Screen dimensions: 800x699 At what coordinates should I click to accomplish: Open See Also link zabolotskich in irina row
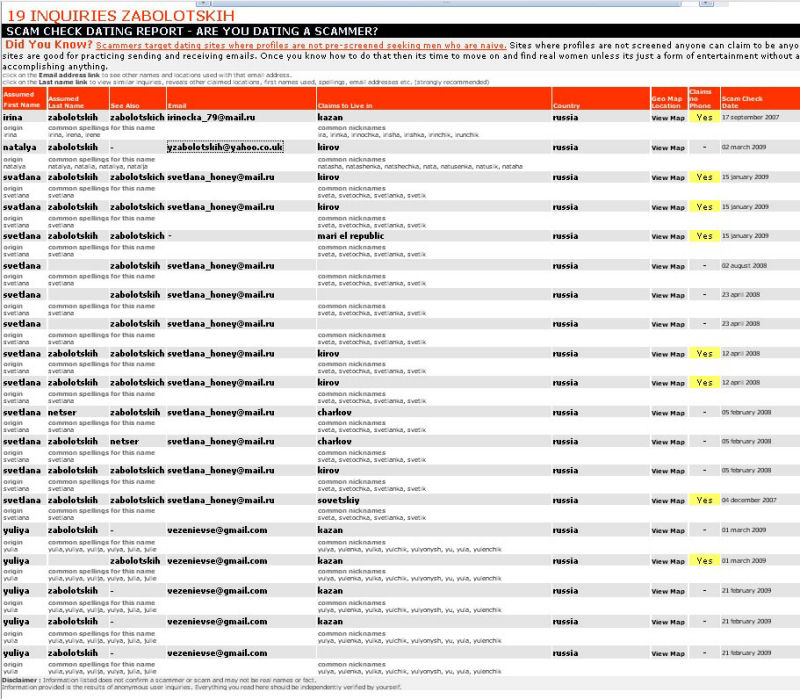coord(137,117)
